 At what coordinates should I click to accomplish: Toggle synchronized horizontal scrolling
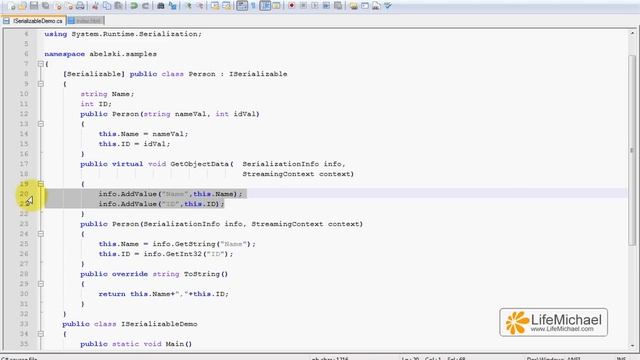(227, 6)
